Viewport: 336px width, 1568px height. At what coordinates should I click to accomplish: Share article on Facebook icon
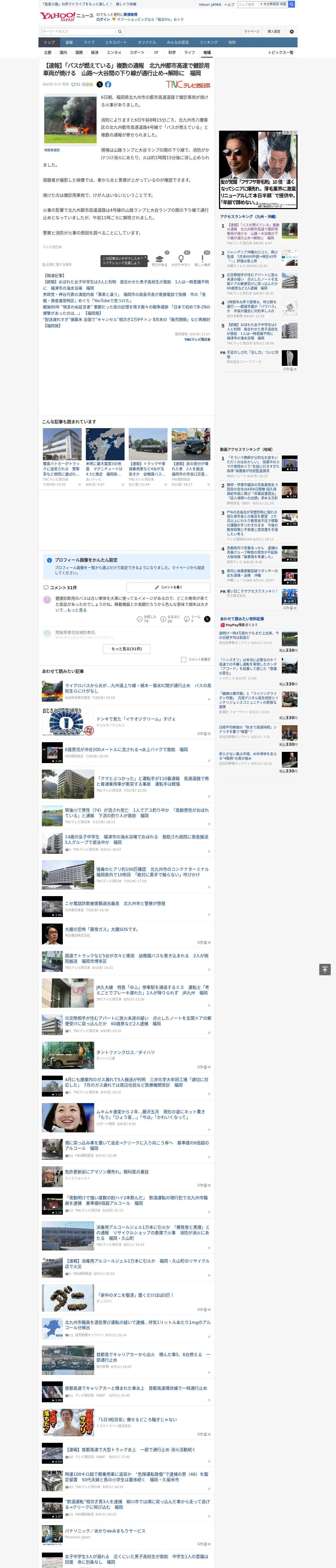tap(108, 85)
